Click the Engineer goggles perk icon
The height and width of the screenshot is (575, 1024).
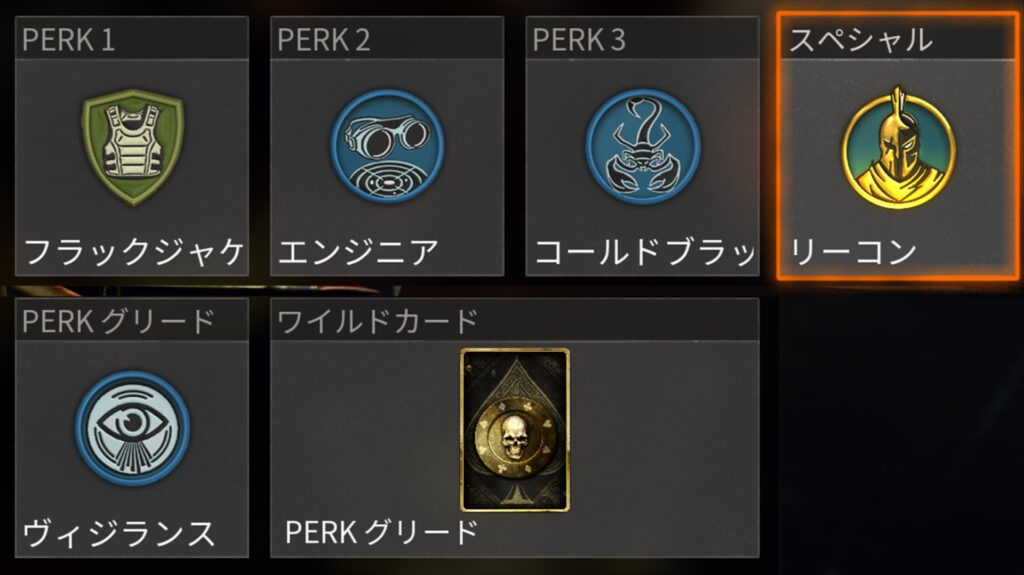387,146
